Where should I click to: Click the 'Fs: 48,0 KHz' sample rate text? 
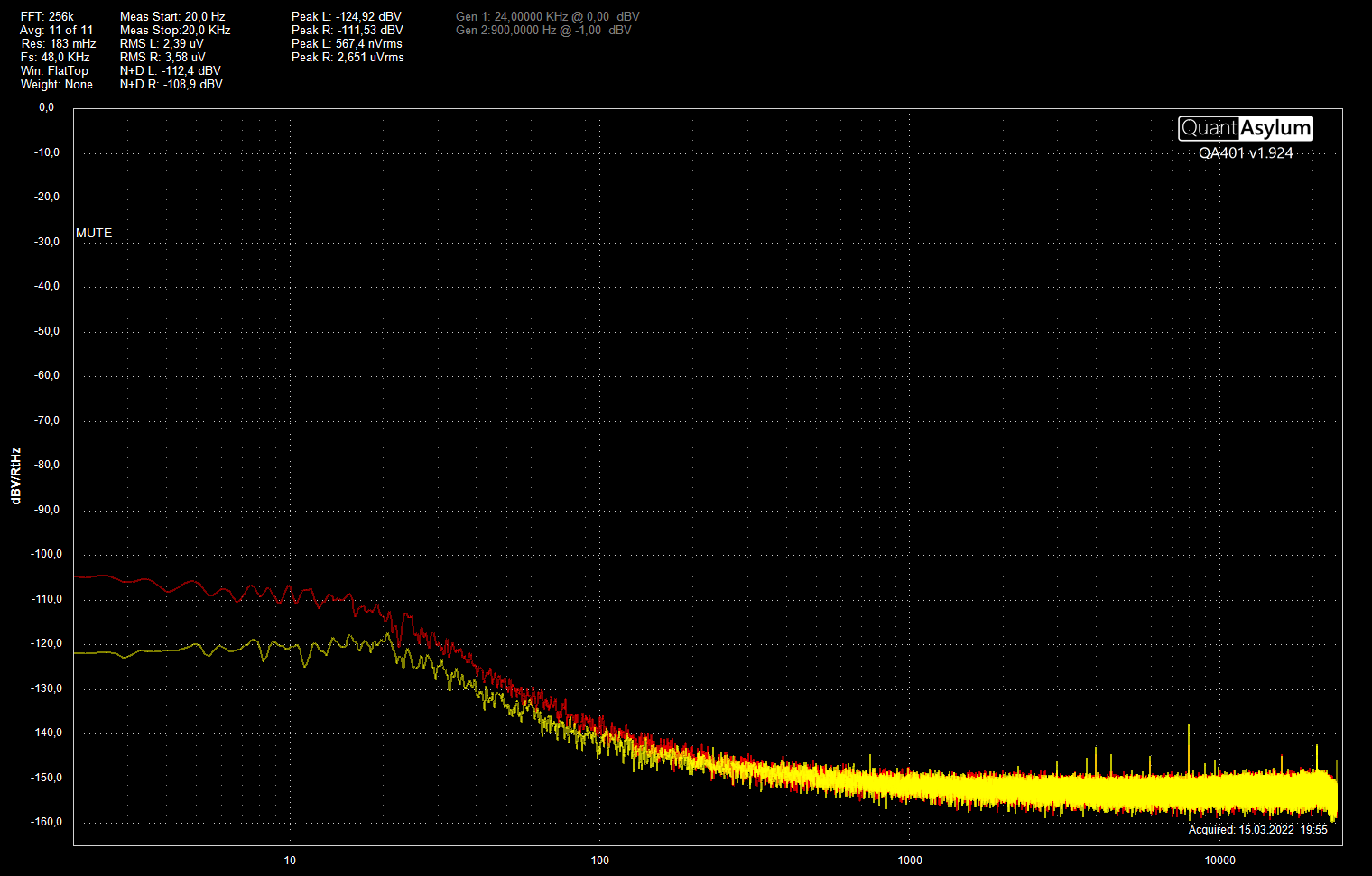point(55,57)
